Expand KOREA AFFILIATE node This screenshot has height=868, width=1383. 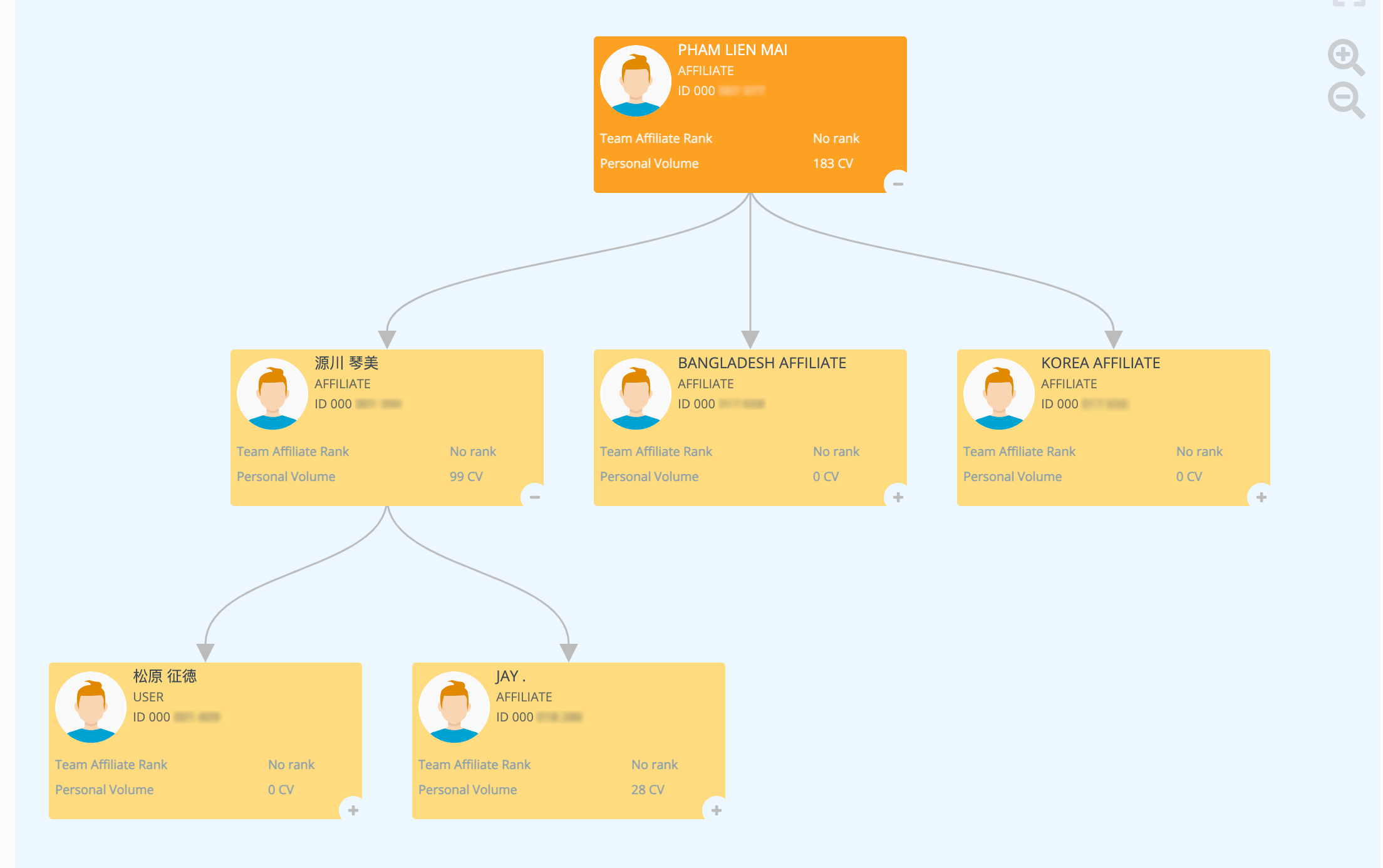click(1261, 497)
